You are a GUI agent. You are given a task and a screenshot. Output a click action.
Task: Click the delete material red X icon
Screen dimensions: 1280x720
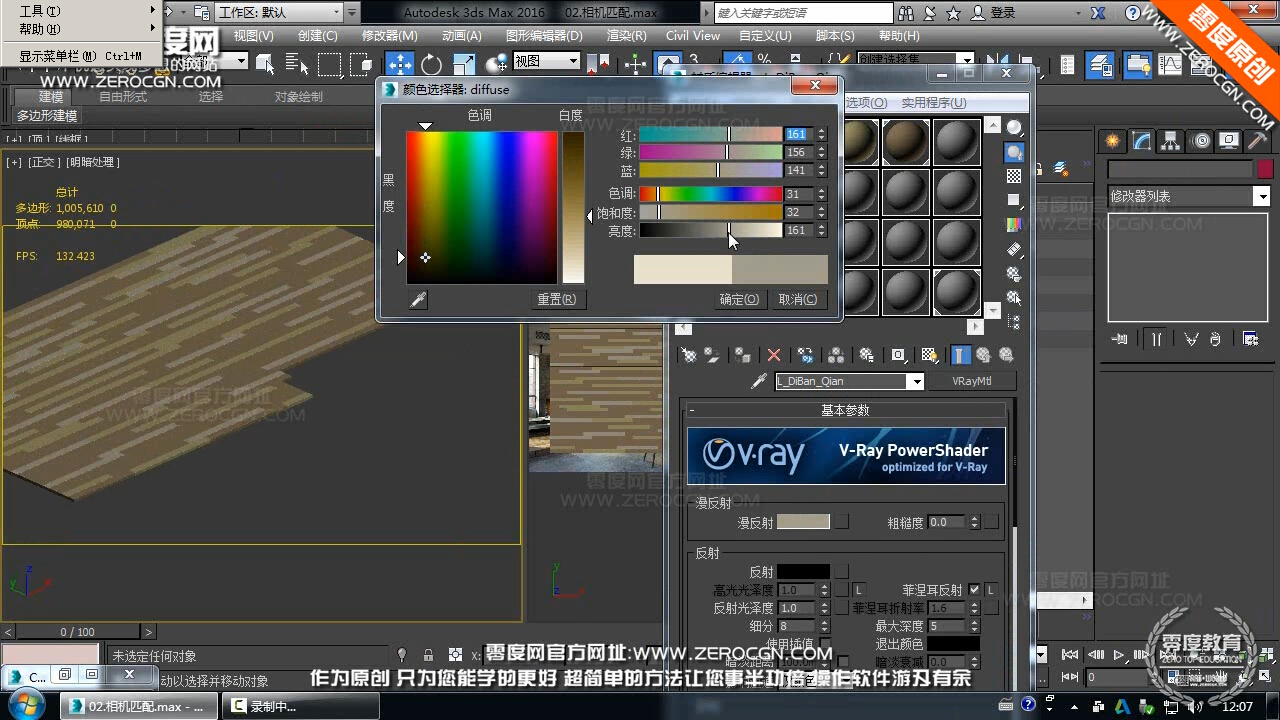[x=773, y=355]
